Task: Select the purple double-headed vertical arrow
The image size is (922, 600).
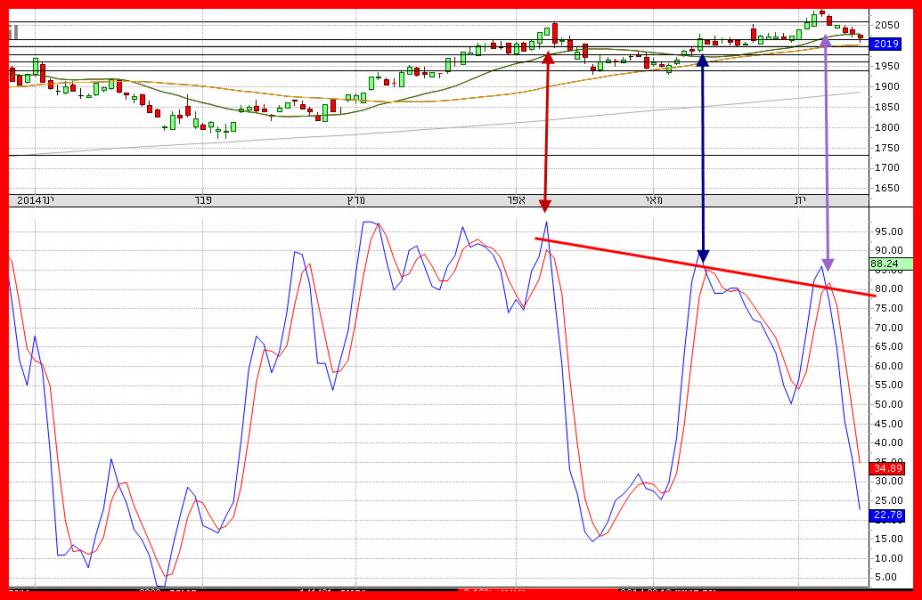Action: pos(826,150)
